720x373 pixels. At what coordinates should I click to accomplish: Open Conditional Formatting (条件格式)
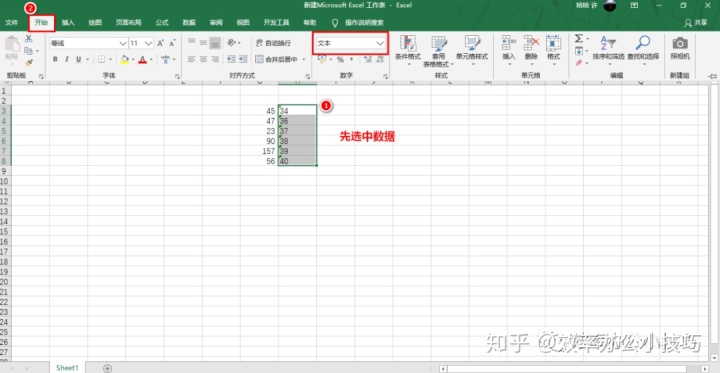pyautogui.click(x=408, y=50)
